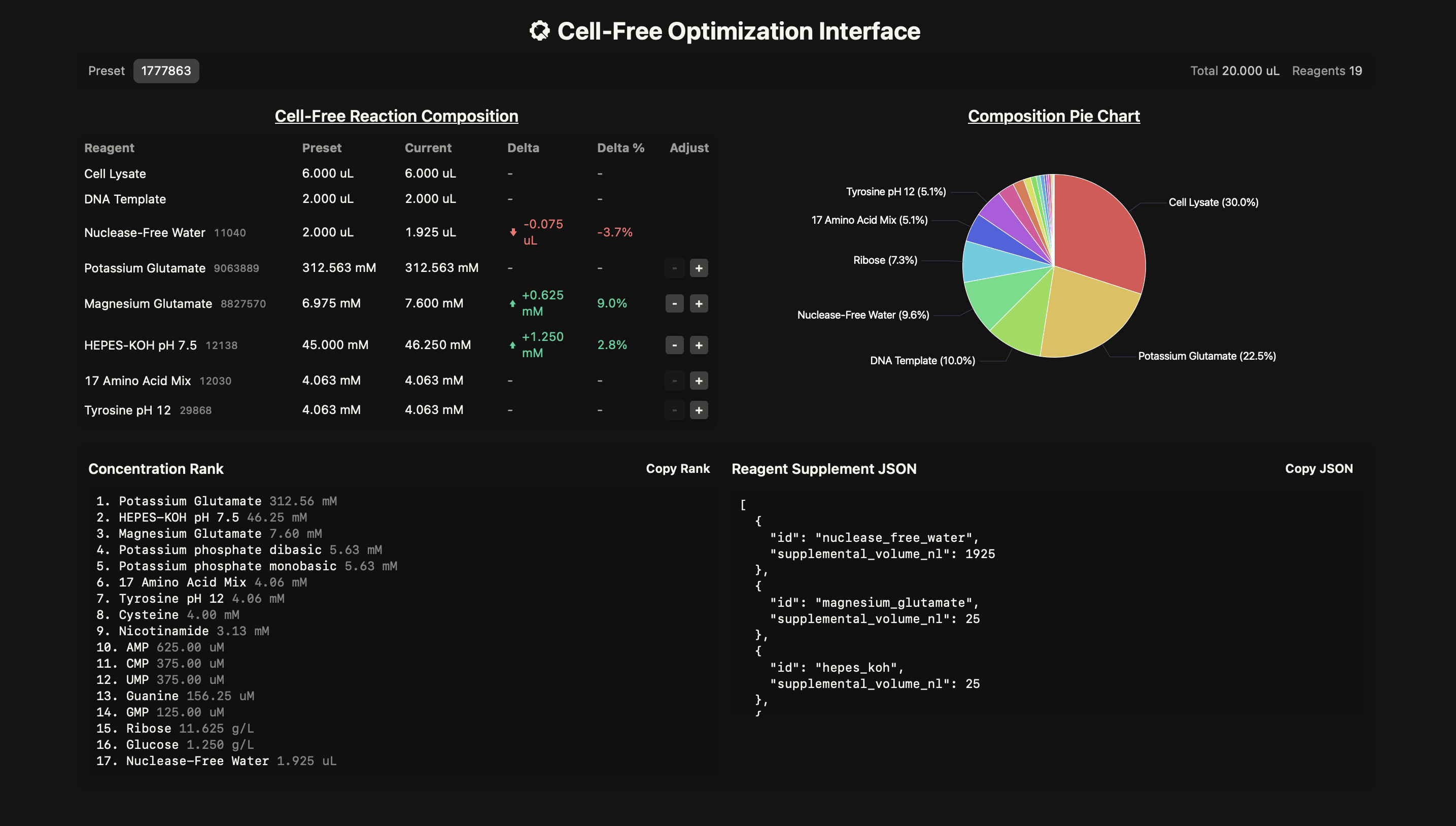Click the 'DNA Template (10.0%)' pie label
The height and width of the screenshot is (826, 1456).
tap(922, 361)
